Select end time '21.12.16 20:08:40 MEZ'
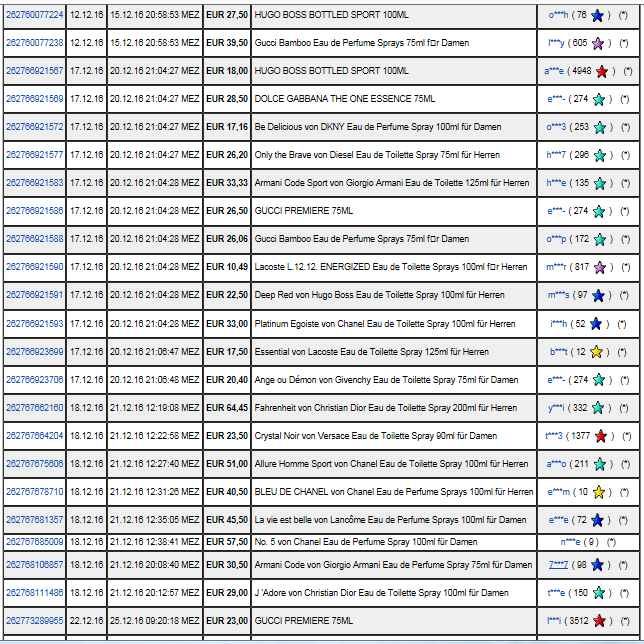Screen dimensions: 644x644 point(154,565)
